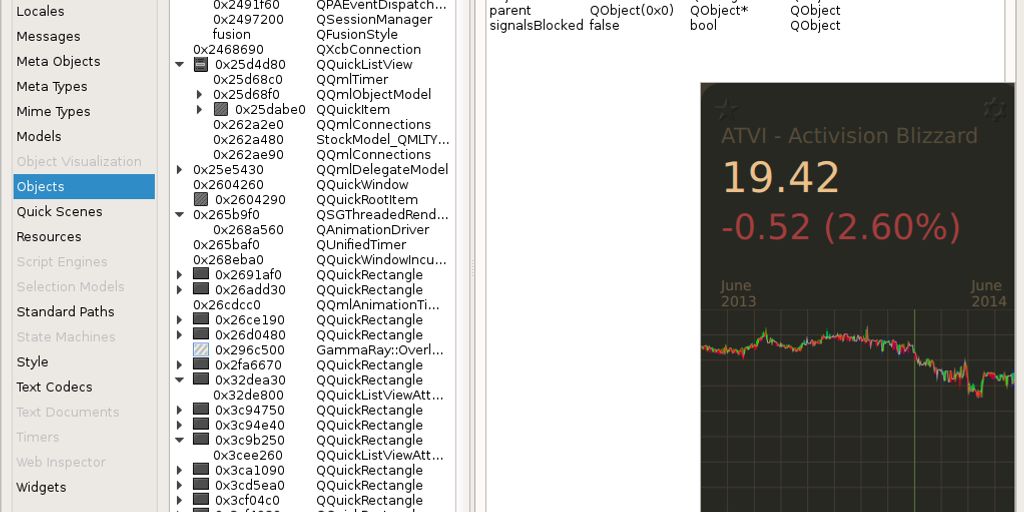Click the hatched item icon beside 0x25dabe0
This screenshot has height=512, width=1024.
(221, 109)
